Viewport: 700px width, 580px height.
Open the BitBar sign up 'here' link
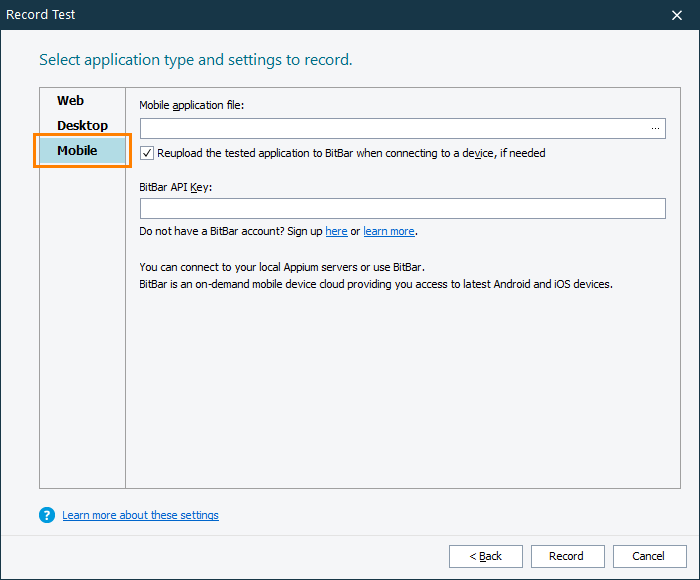(x=336, y=231)
